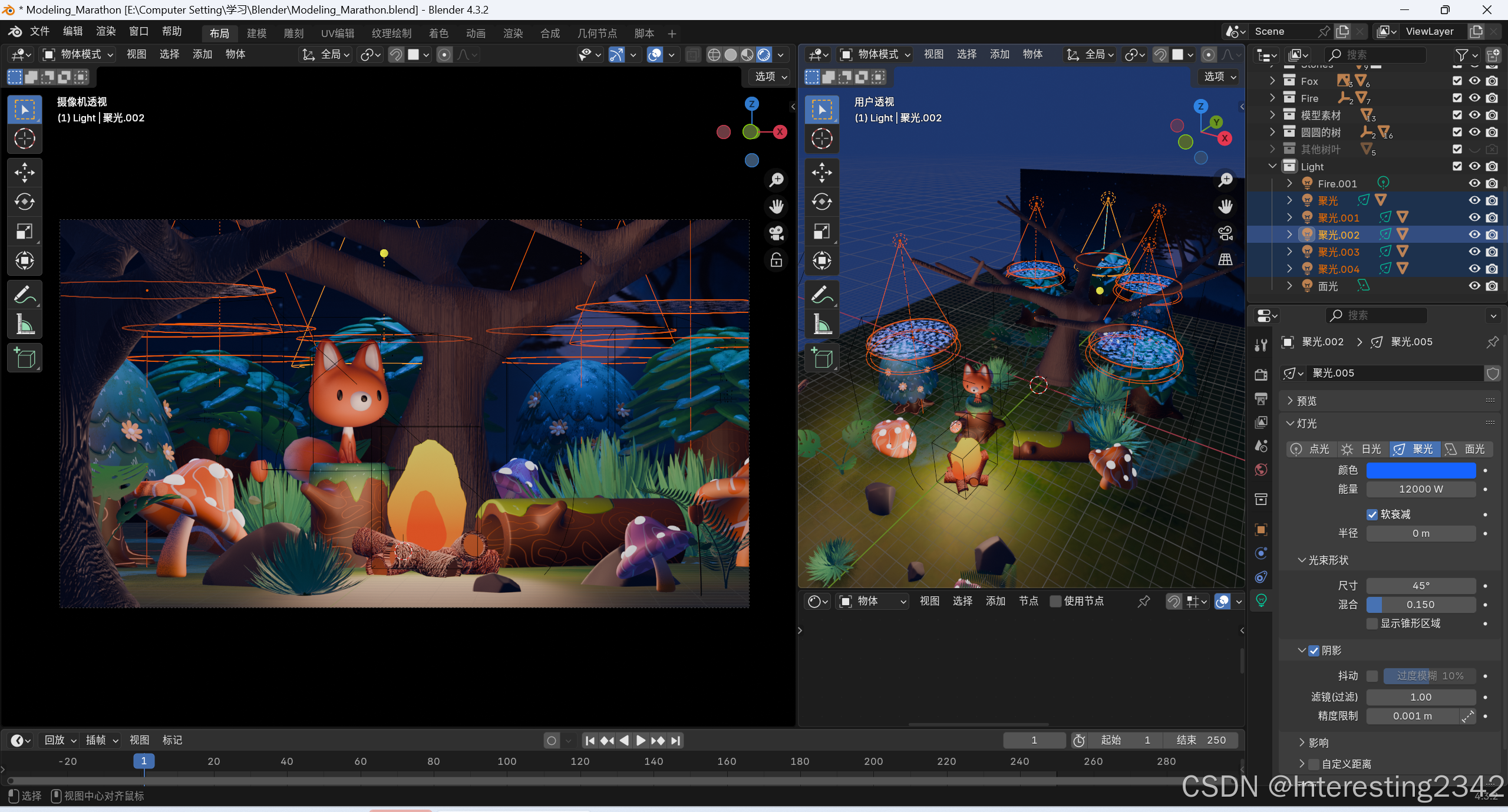Click the Add Cube tool in right viewport

tap(821, 358)
